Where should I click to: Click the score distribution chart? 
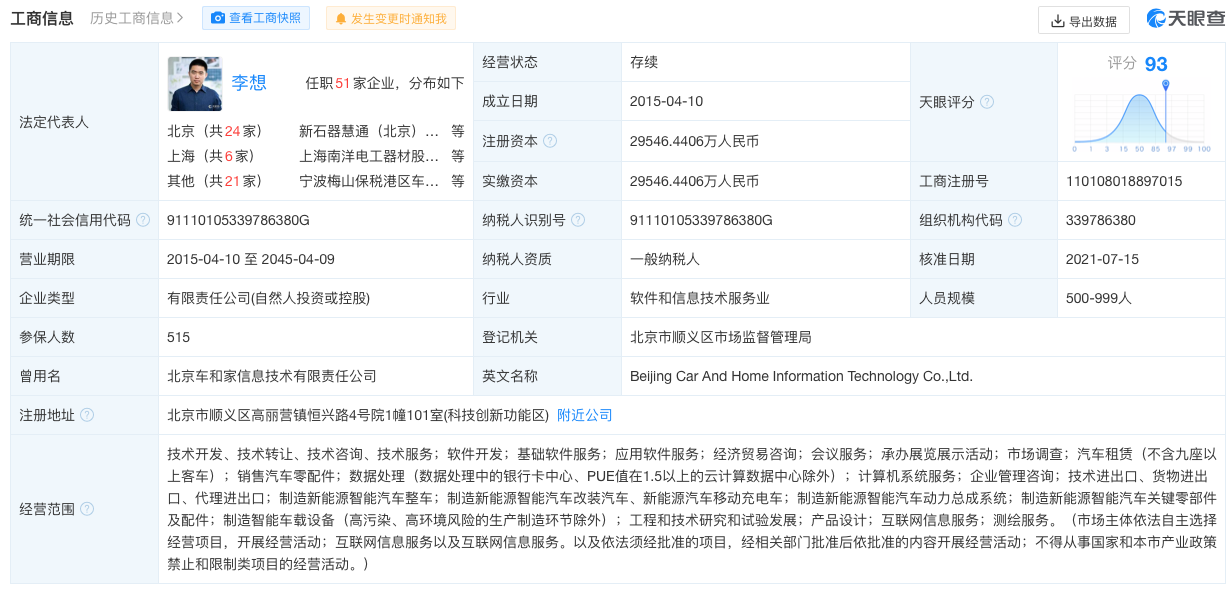click(x=1142, y=118)
